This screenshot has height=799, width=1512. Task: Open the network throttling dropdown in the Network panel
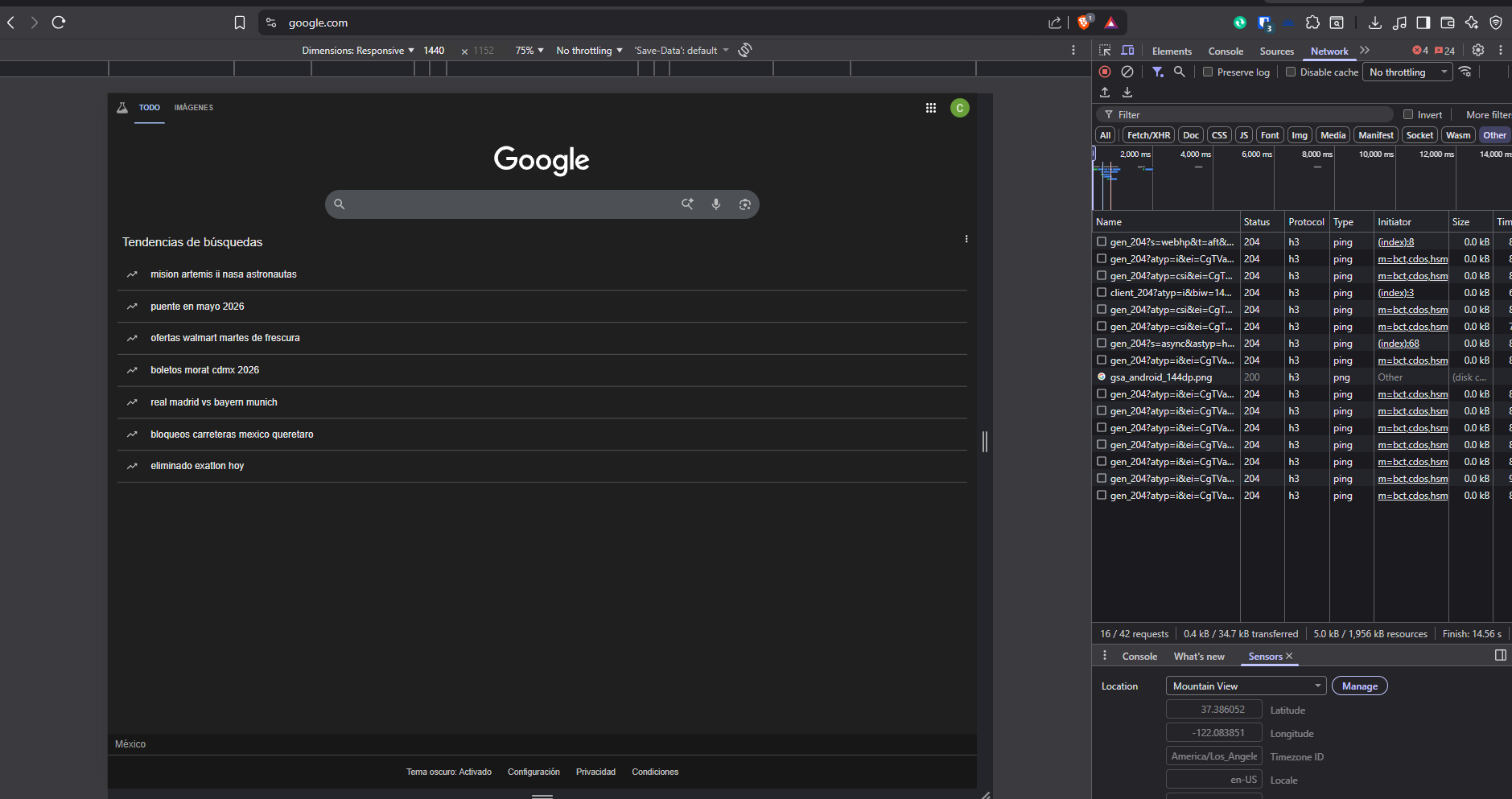1408,72
